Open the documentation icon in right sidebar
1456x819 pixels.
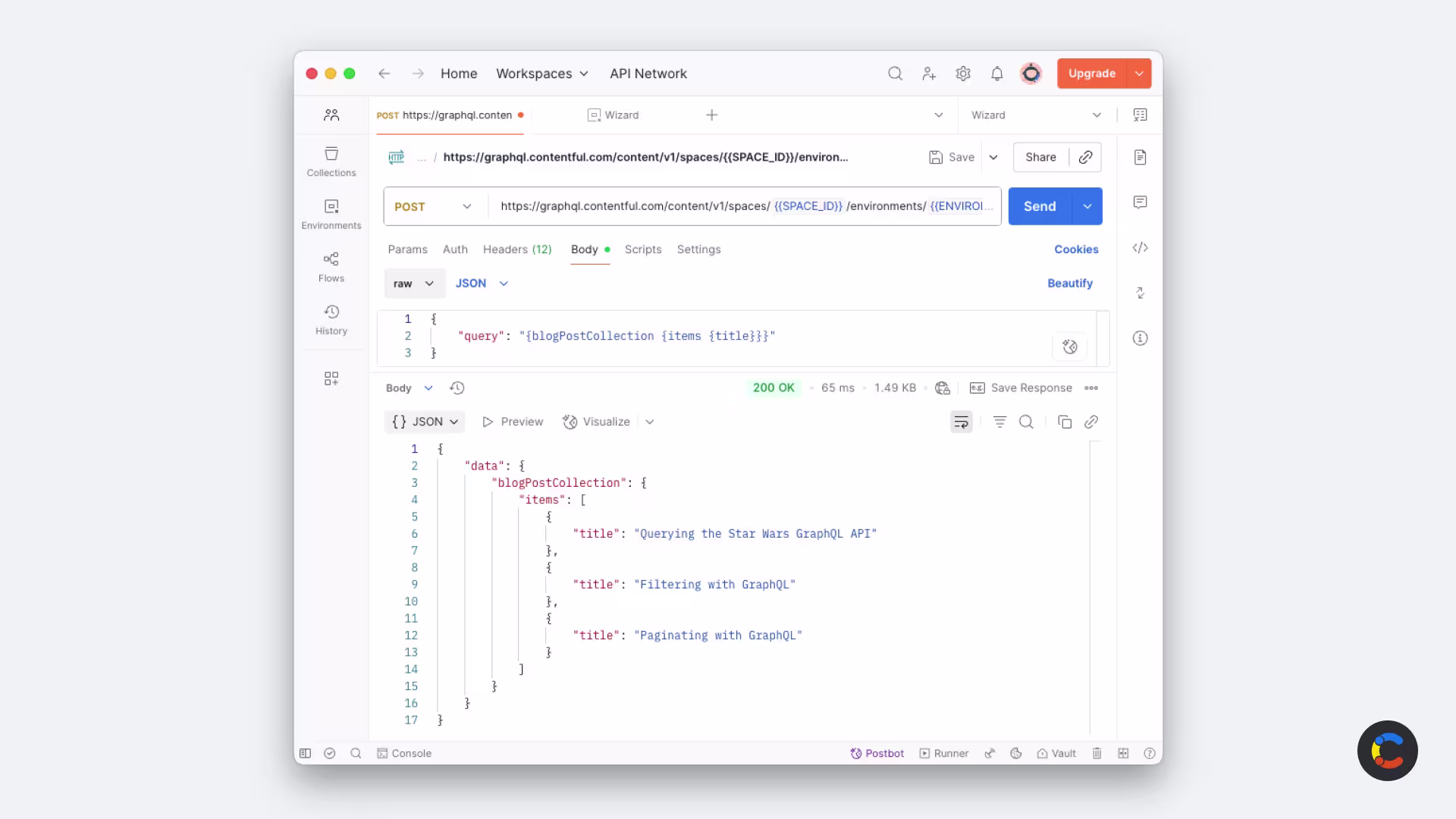(x=1140, y=157)
